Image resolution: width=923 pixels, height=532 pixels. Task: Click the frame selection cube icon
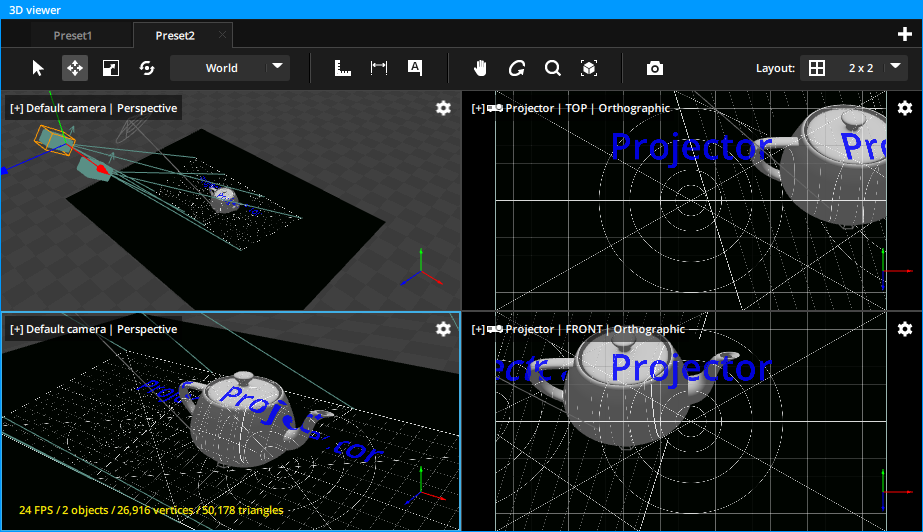pyautogui.click(x=589, y=68)
